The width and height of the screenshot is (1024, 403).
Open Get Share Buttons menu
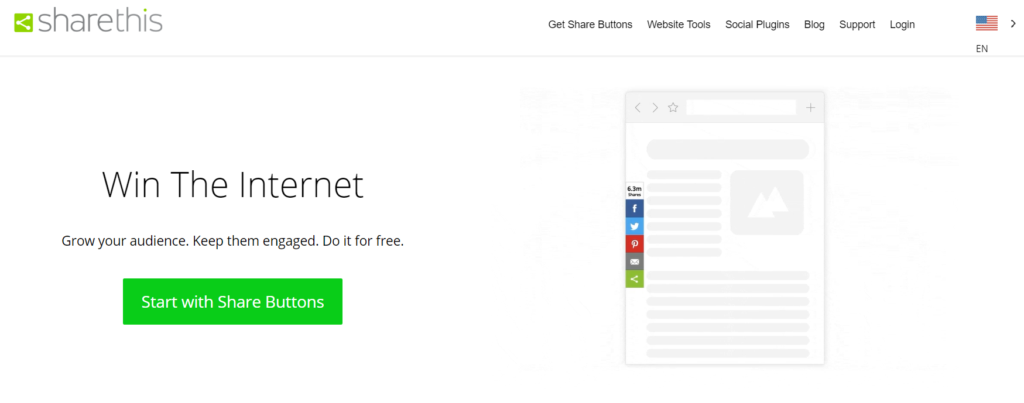pos(590,25)
